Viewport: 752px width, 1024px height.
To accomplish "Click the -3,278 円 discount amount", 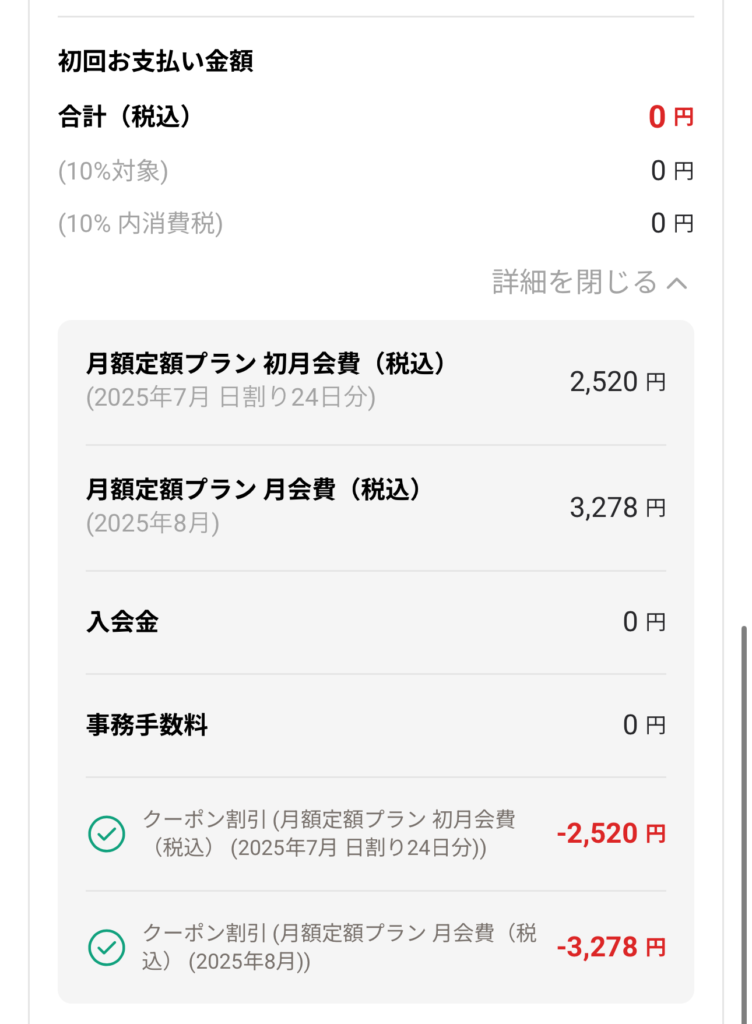I will pyautogui.click(x=611, y=948).
